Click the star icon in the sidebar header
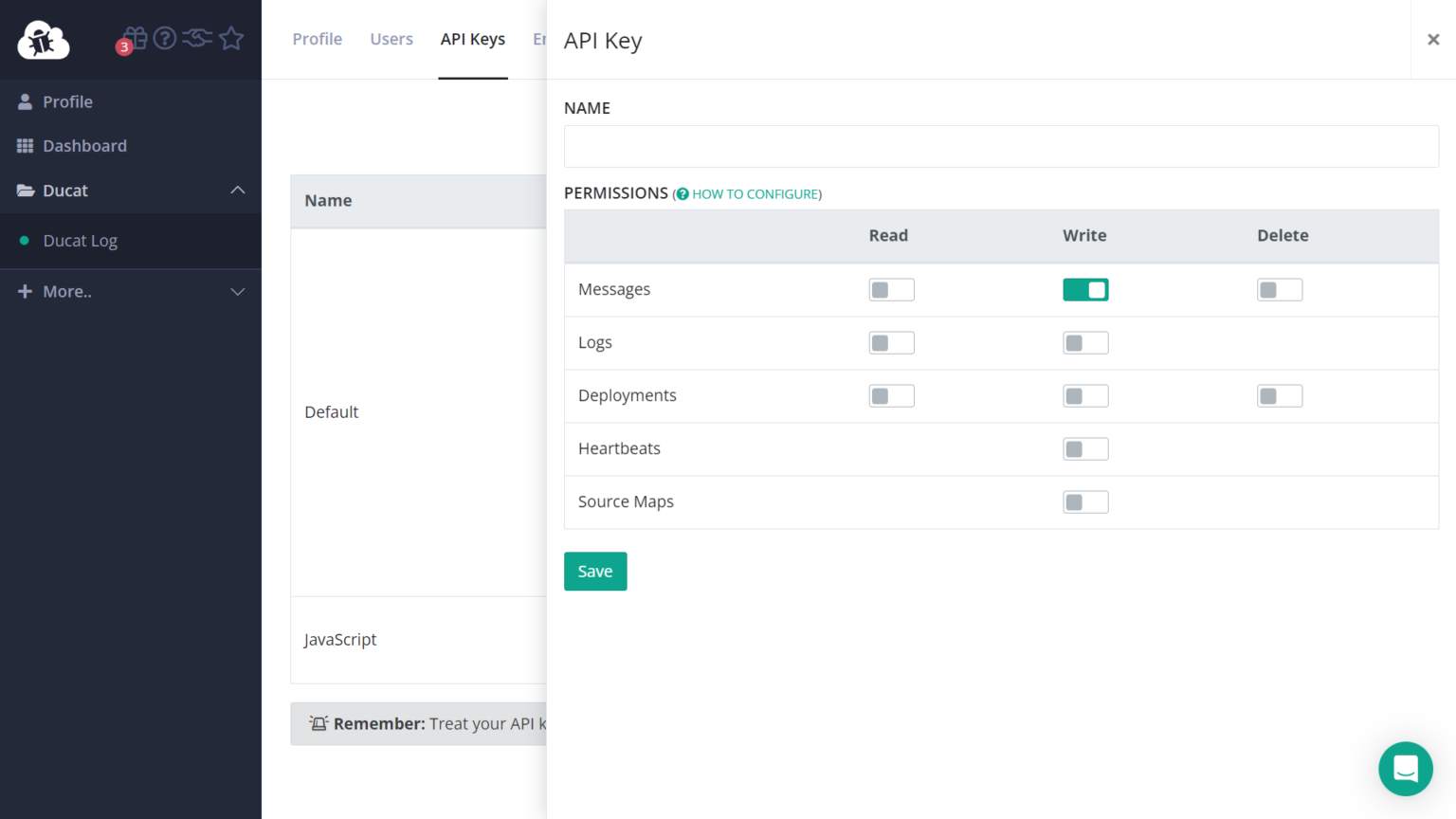1456x819 pixels. point(231,38)
